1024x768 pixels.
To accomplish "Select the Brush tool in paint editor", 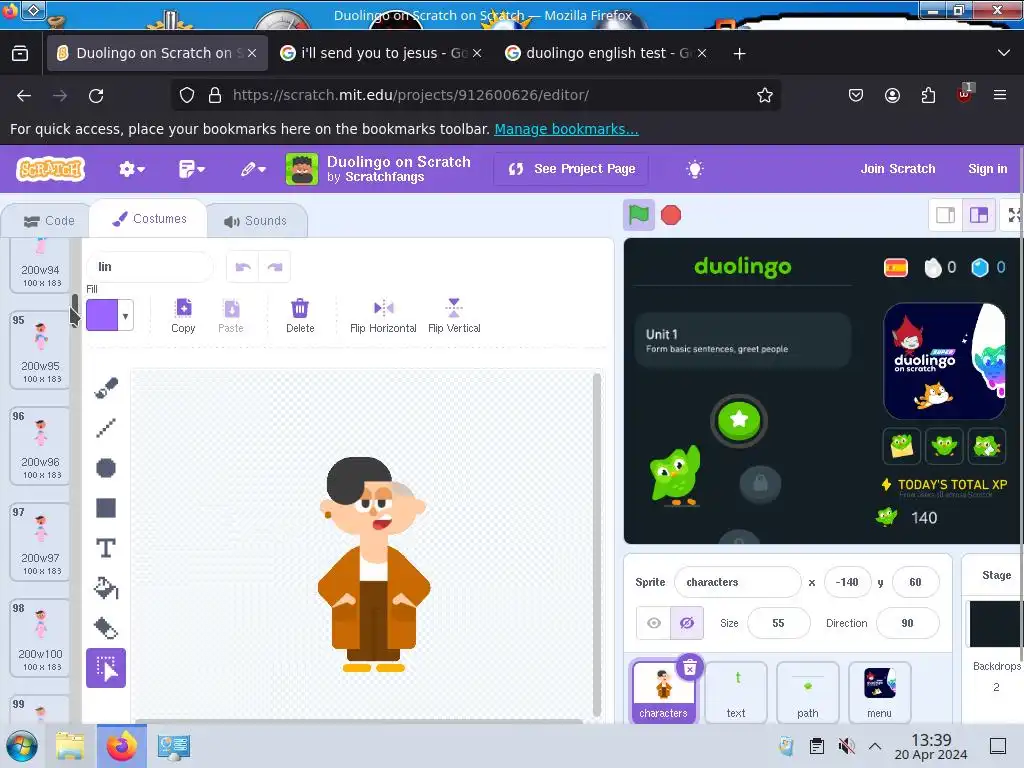I will tap(106, 387).
